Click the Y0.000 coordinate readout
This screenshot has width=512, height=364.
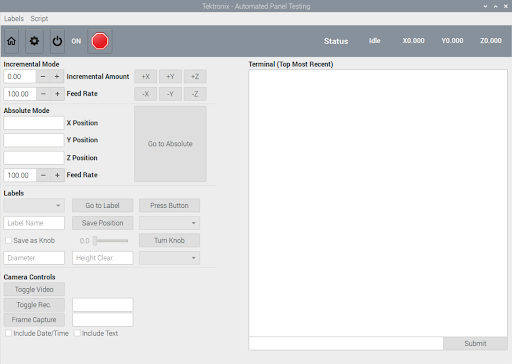click(452, 41)
